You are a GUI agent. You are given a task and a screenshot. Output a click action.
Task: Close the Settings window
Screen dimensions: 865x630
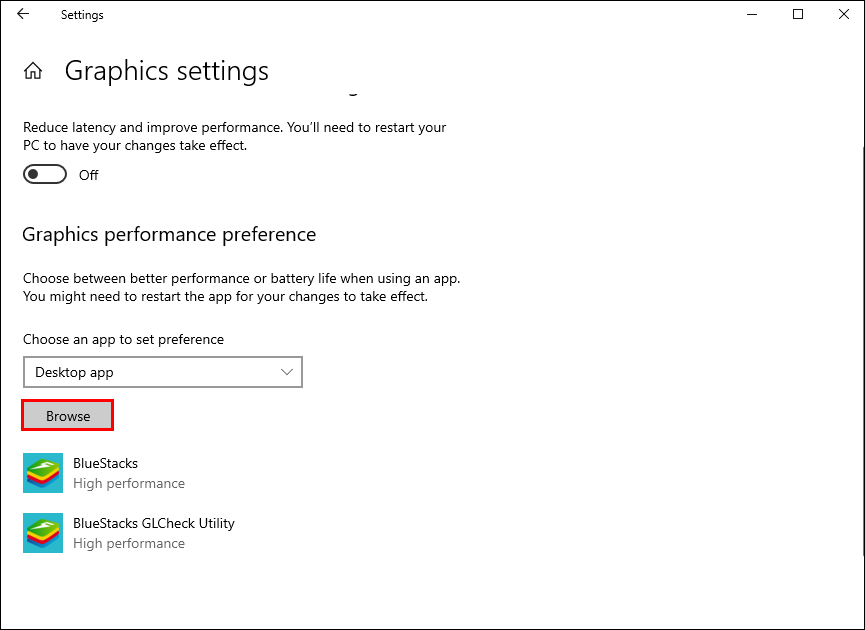[842, 15]
